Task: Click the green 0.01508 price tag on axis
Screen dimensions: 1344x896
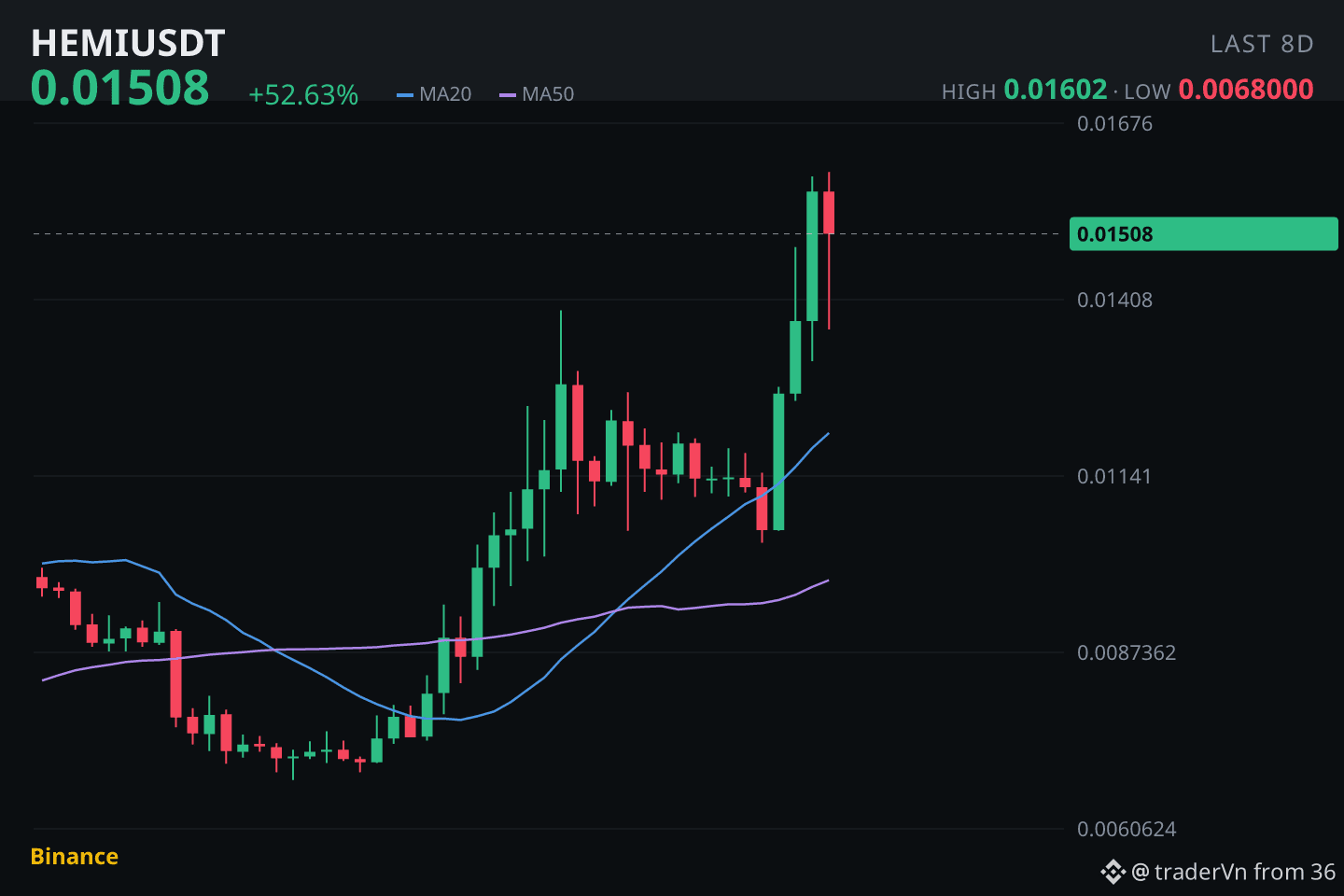Action: click(x=1203, y=233)
